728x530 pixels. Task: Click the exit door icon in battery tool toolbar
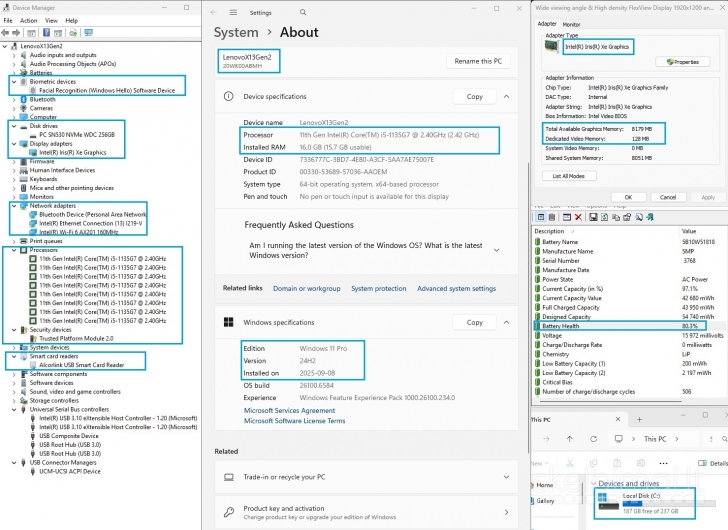click(650, 217)
